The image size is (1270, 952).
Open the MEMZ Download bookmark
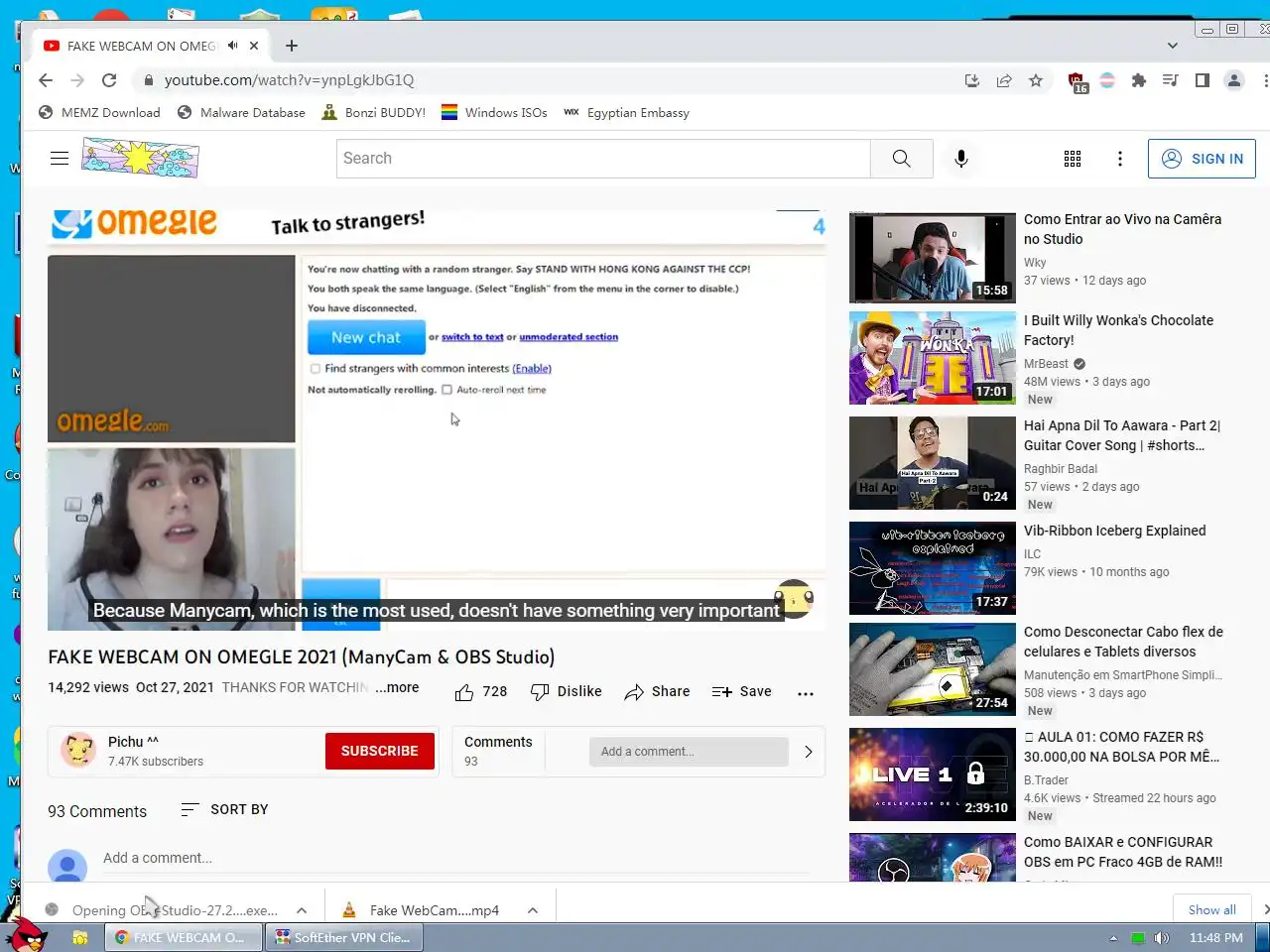99,113
